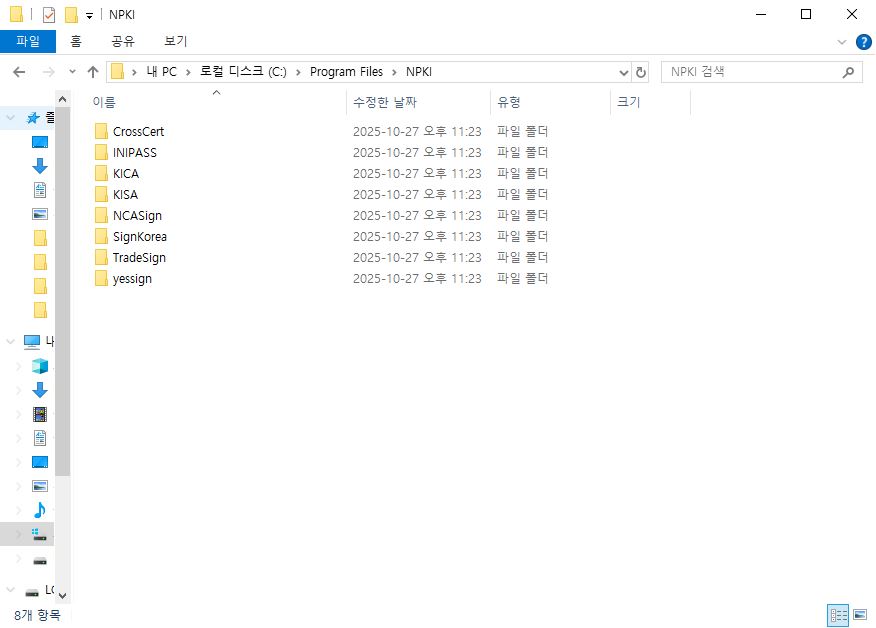Go up one folder level
The height and width of the screenshot is (628, 876).
pos(93,72)
